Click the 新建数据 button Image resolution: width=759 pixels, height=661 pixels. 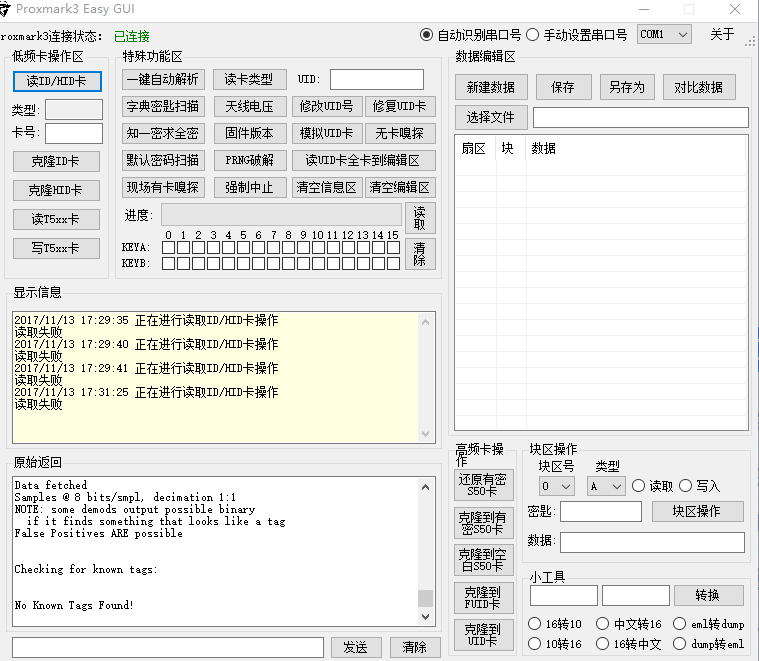(x=491, y=87)
